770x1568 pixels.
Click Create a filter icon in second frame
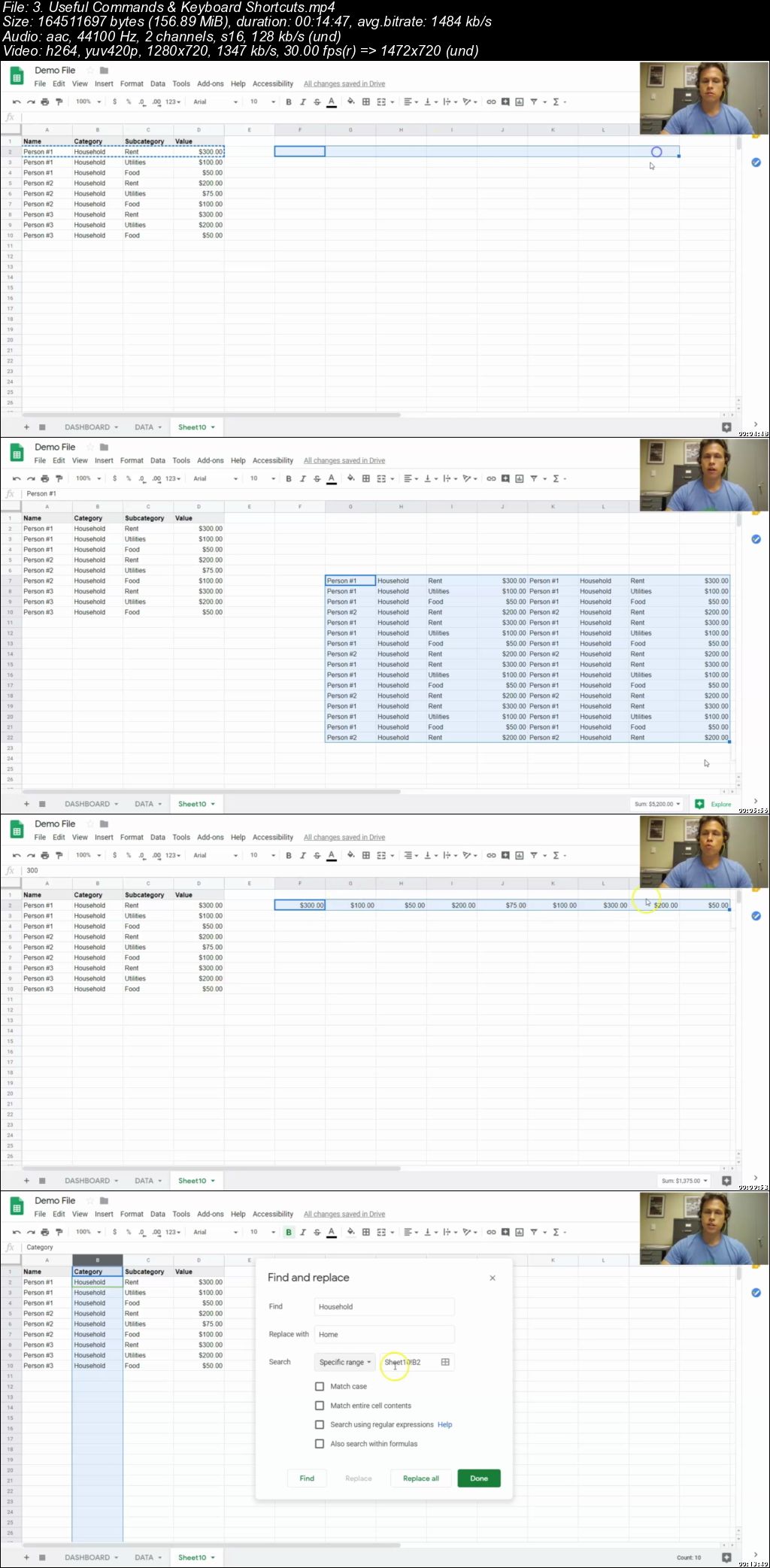click(533, 479)
